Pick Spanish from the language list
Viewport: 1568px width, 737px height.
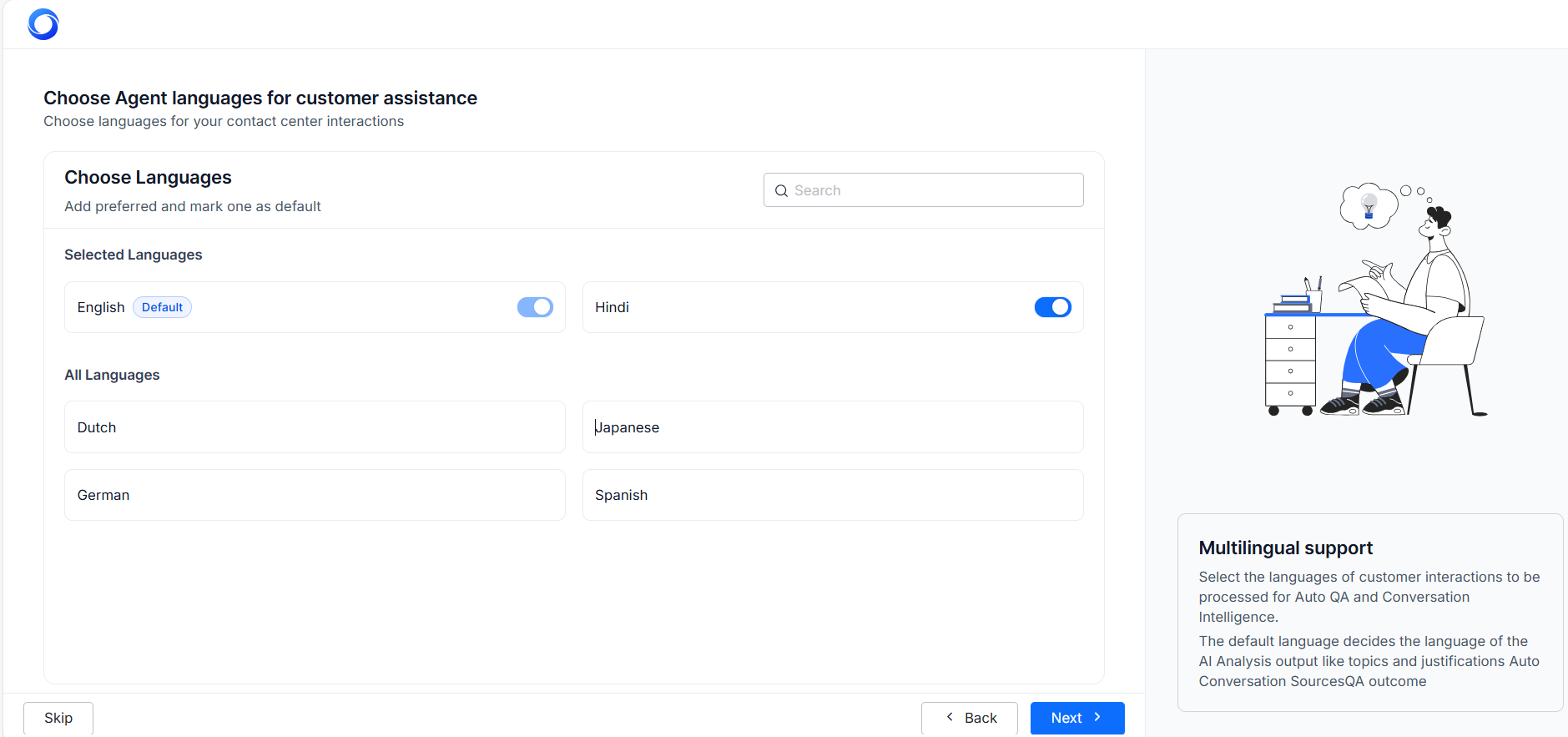tap(832, 495)
